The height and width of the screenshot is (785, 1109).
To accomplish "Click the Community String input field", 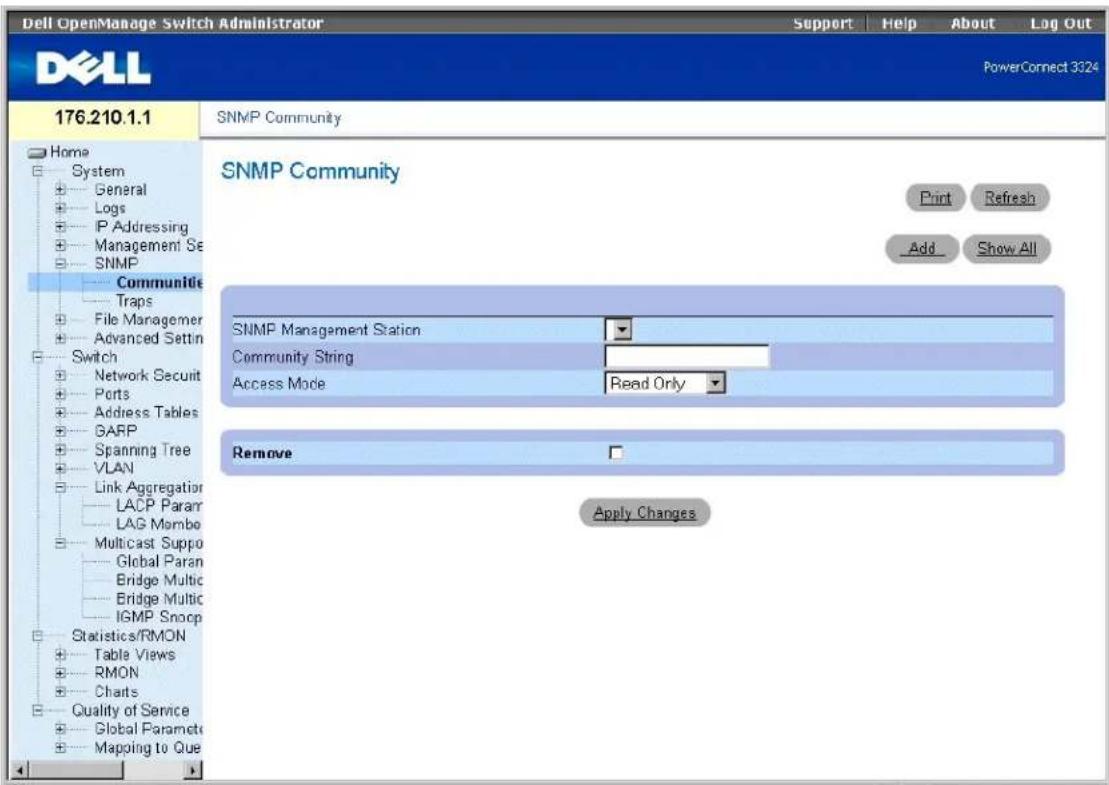I will (687, 356).
